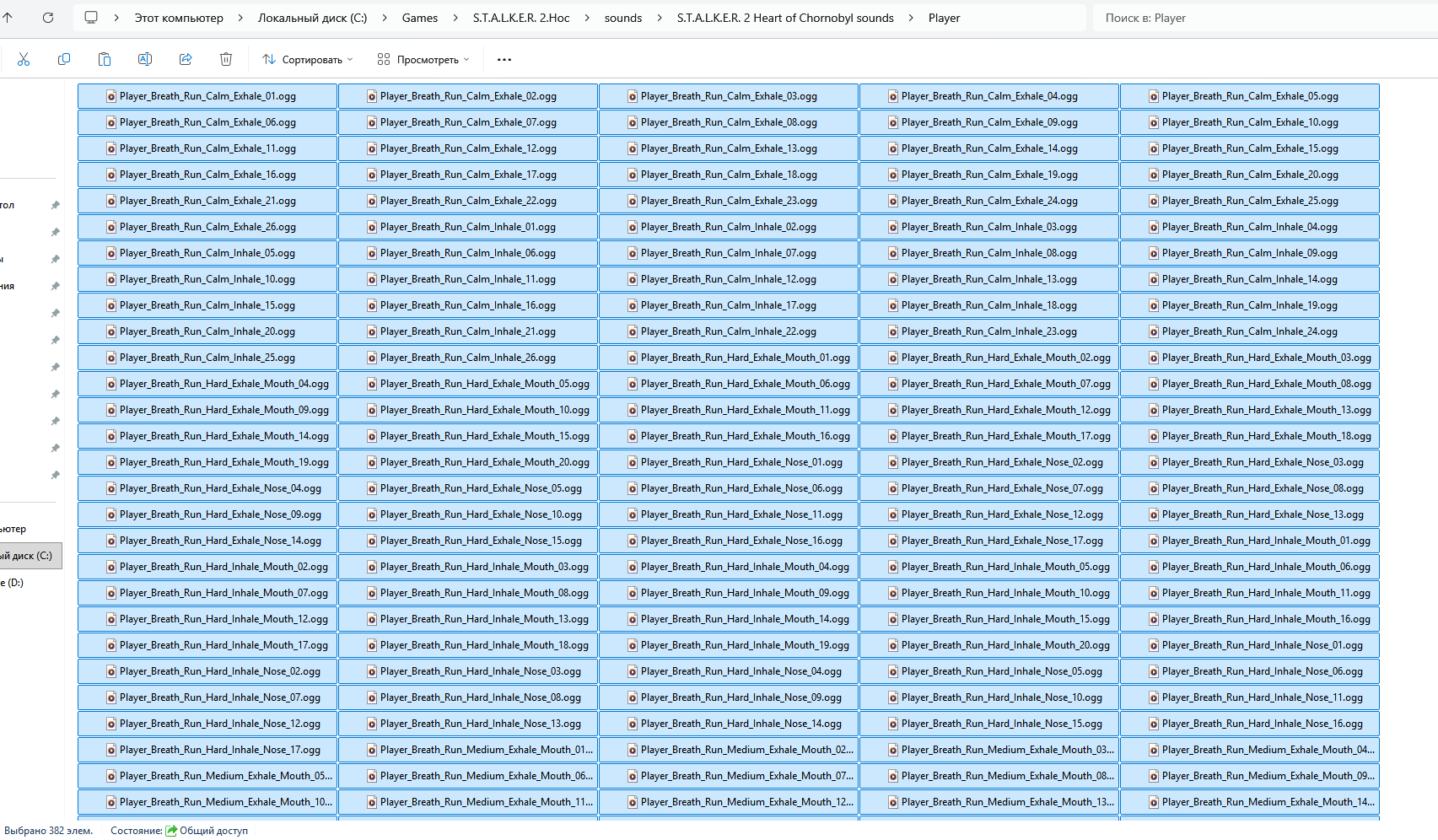Click the shared-access icon in the status bar

171,831
